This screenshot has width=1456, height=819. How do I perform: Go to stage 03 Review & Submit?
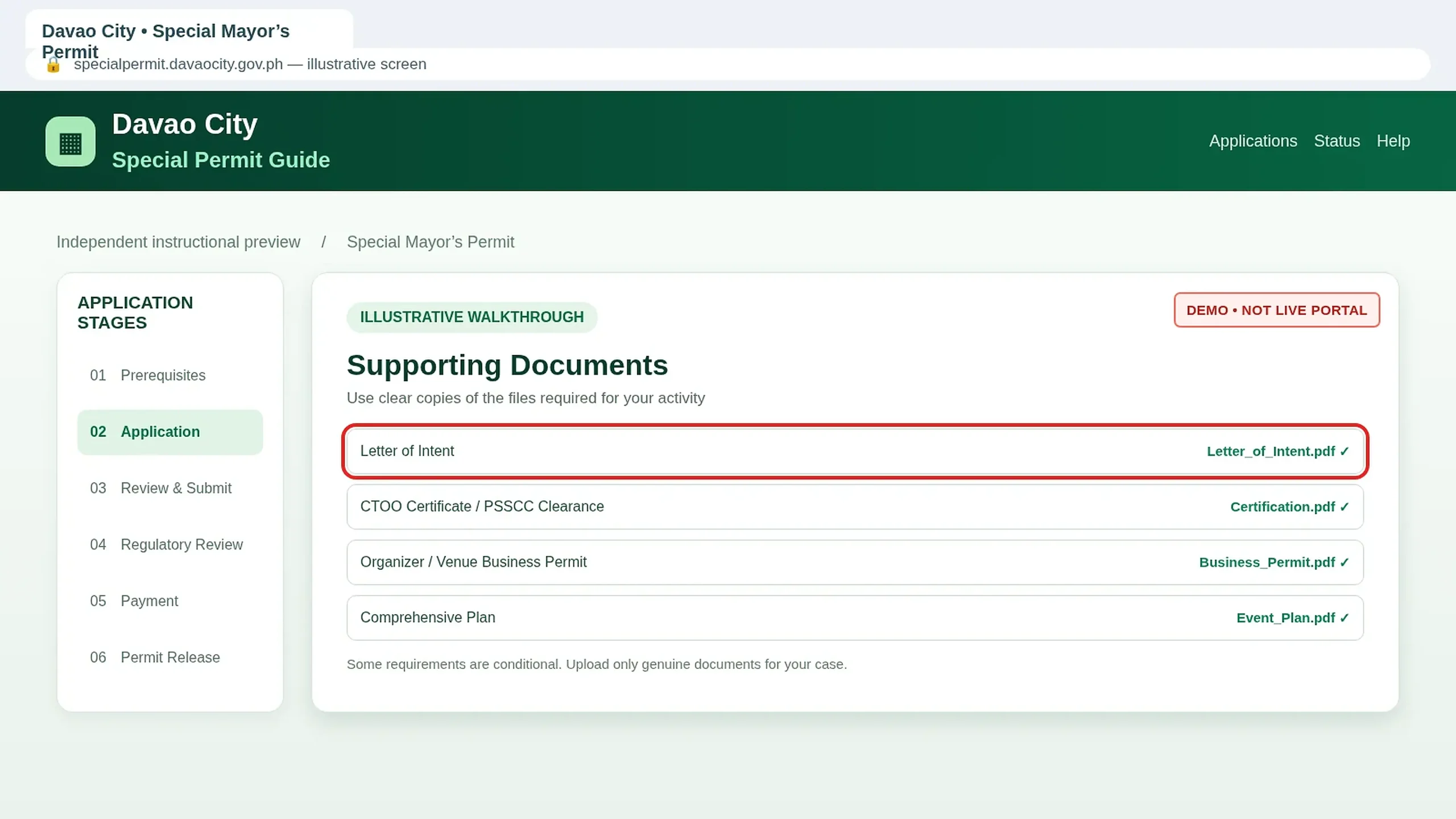tap(170, 488)
